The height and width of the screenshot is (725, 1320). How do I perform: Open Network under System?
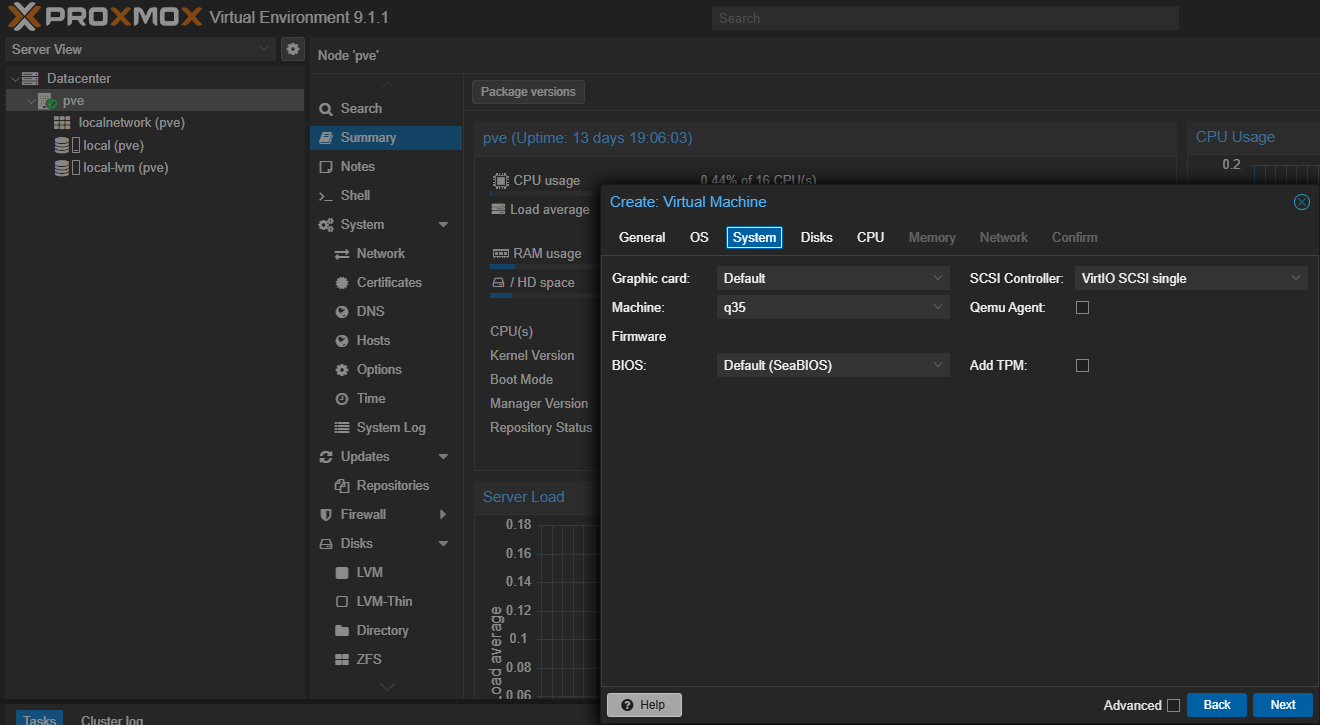click(x=386, y=253)
